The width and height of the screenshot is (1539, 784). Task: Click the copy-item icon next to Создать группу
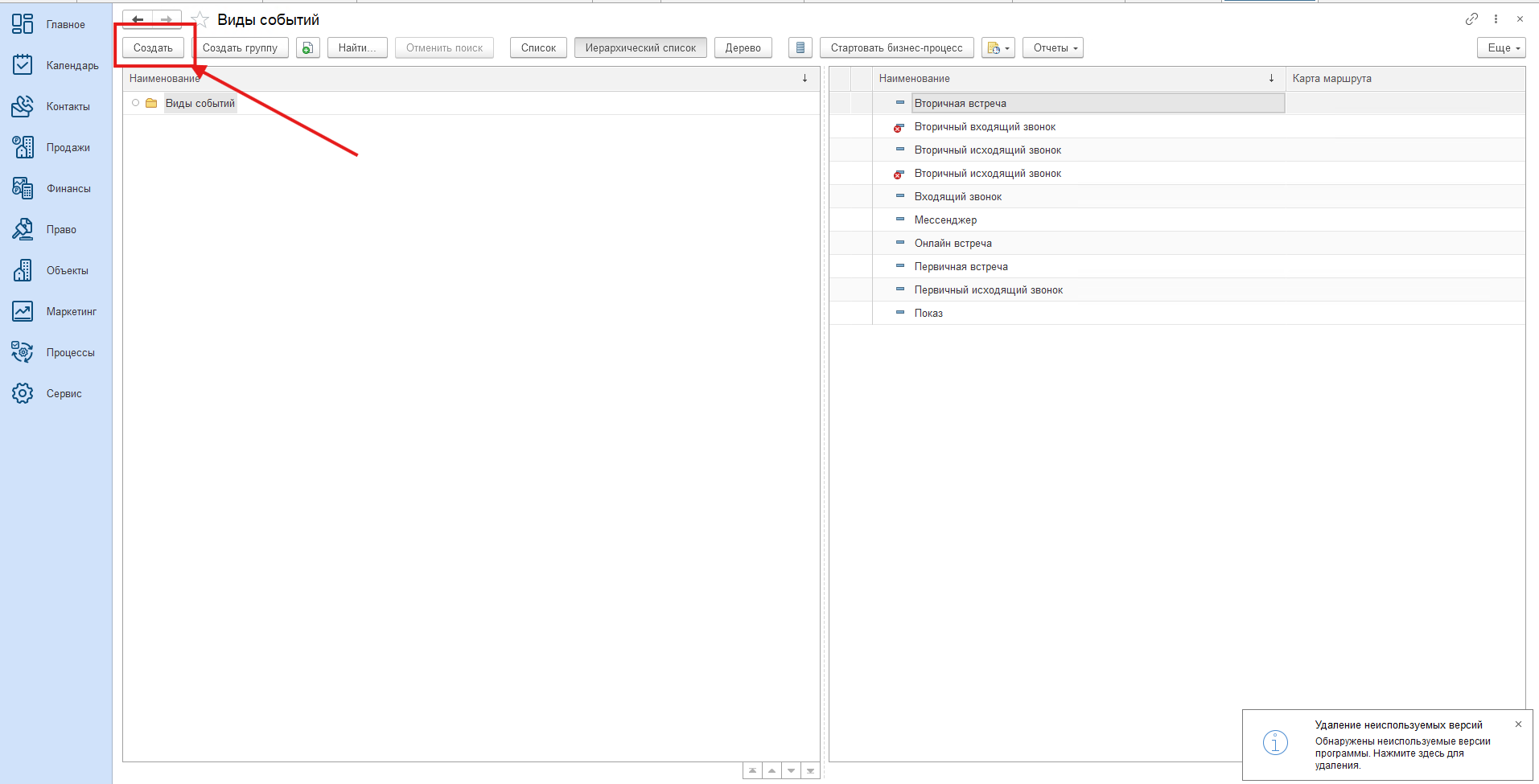point(307,48)
